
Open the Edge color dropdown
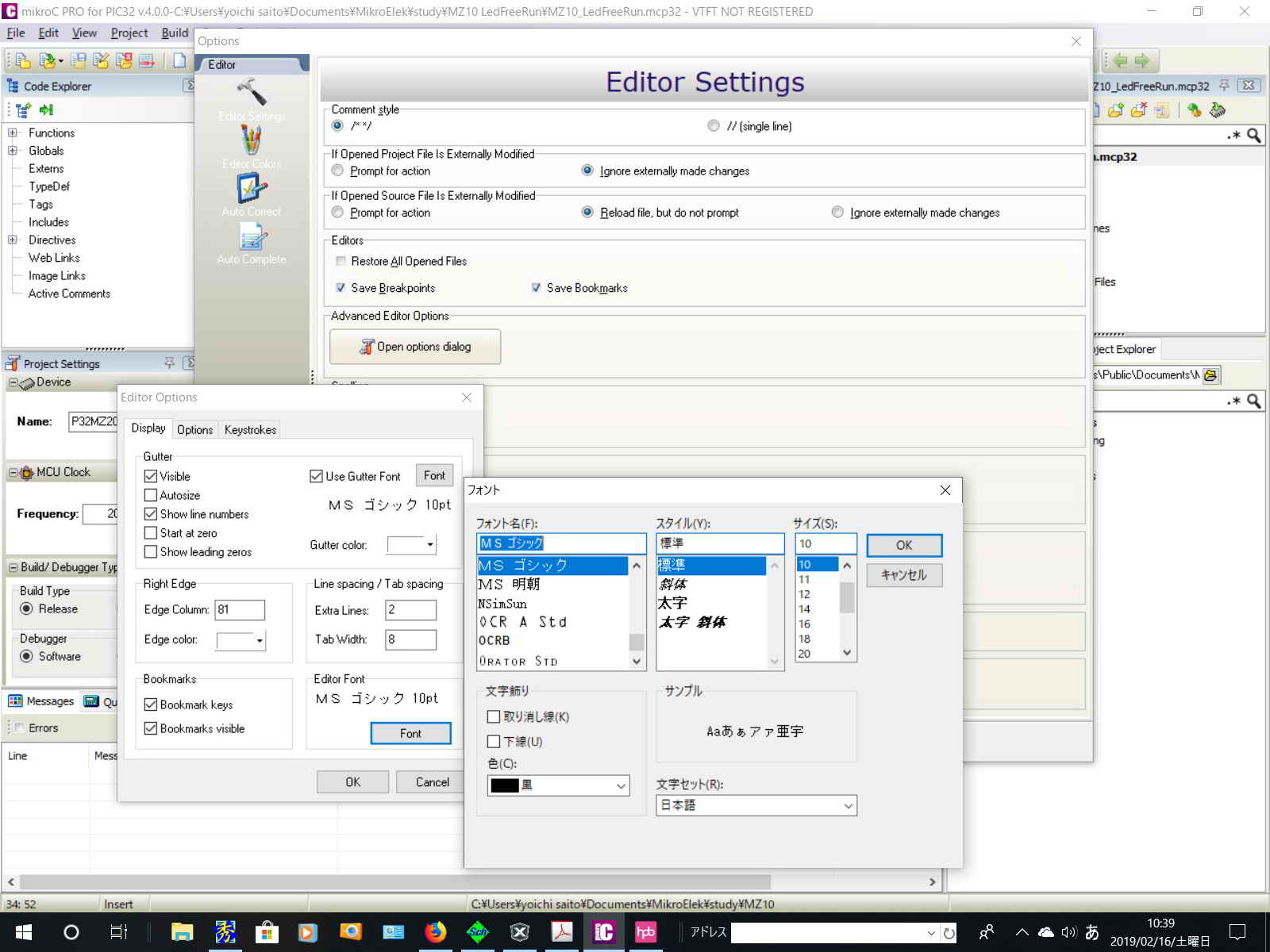(x=260, y=640)
